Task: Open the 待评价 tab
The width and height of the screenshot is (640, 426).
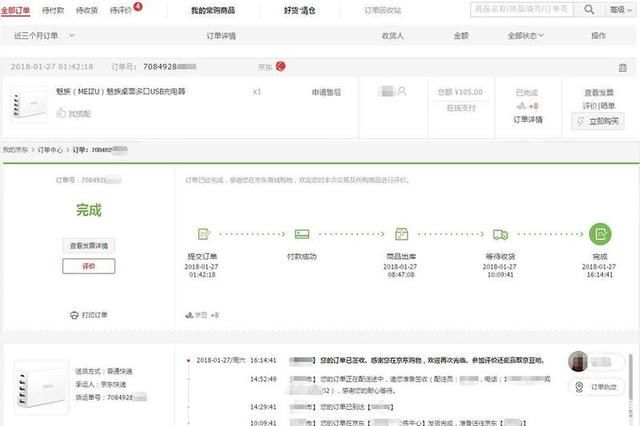Action: pyautogui.click(x=124, y=9)
